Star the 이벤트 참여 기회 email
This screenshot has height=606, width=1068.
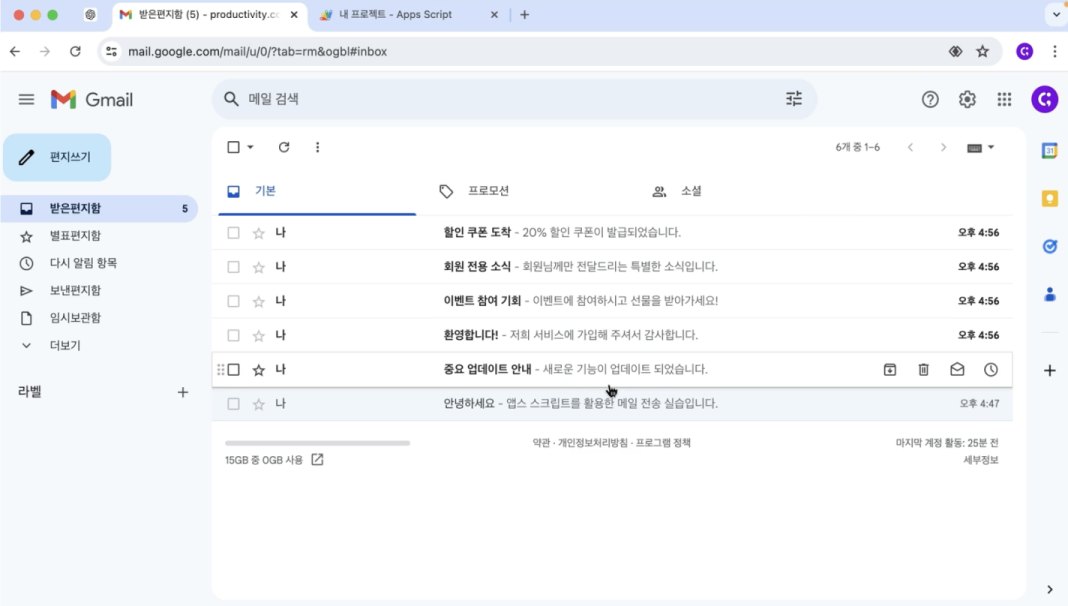coord(258,300)
